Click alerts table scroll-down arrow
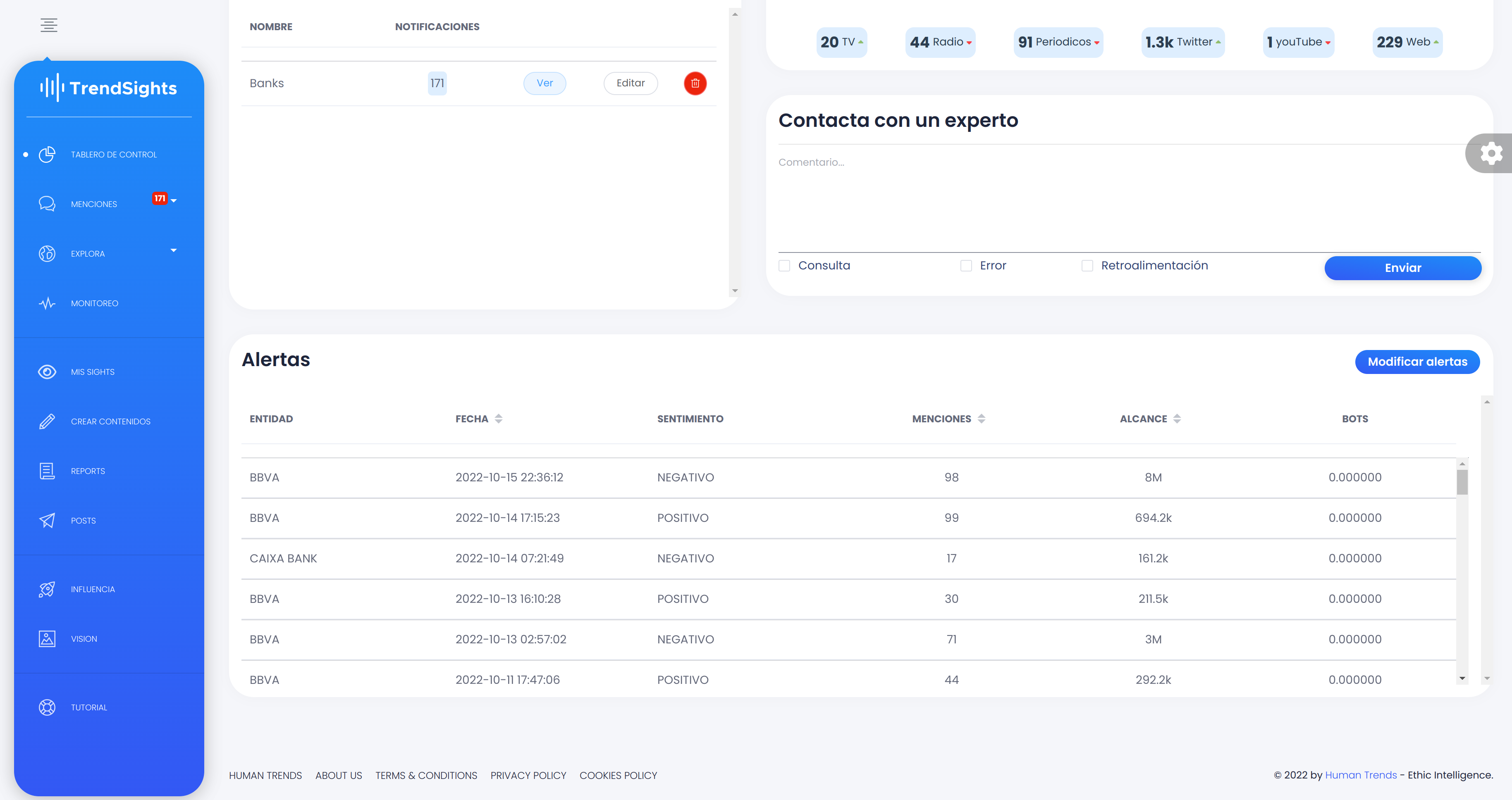Image resolution: width=1512 pixels, height=800 pixels. pyautogui.click(x=1462, y=678)
